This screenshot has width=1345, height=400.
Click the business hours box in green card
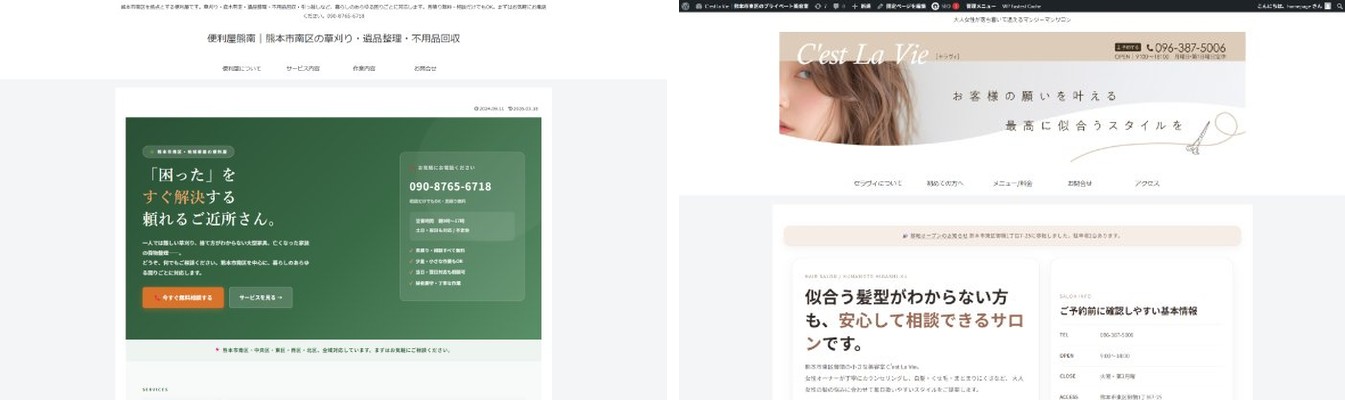click(462, 225)
